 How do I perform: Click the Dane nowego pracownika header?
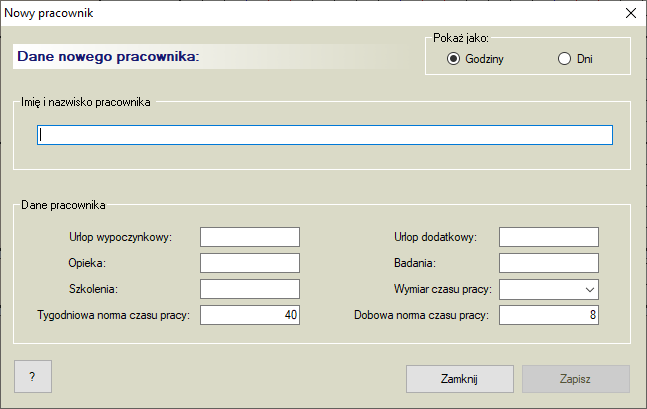[109, 55]
